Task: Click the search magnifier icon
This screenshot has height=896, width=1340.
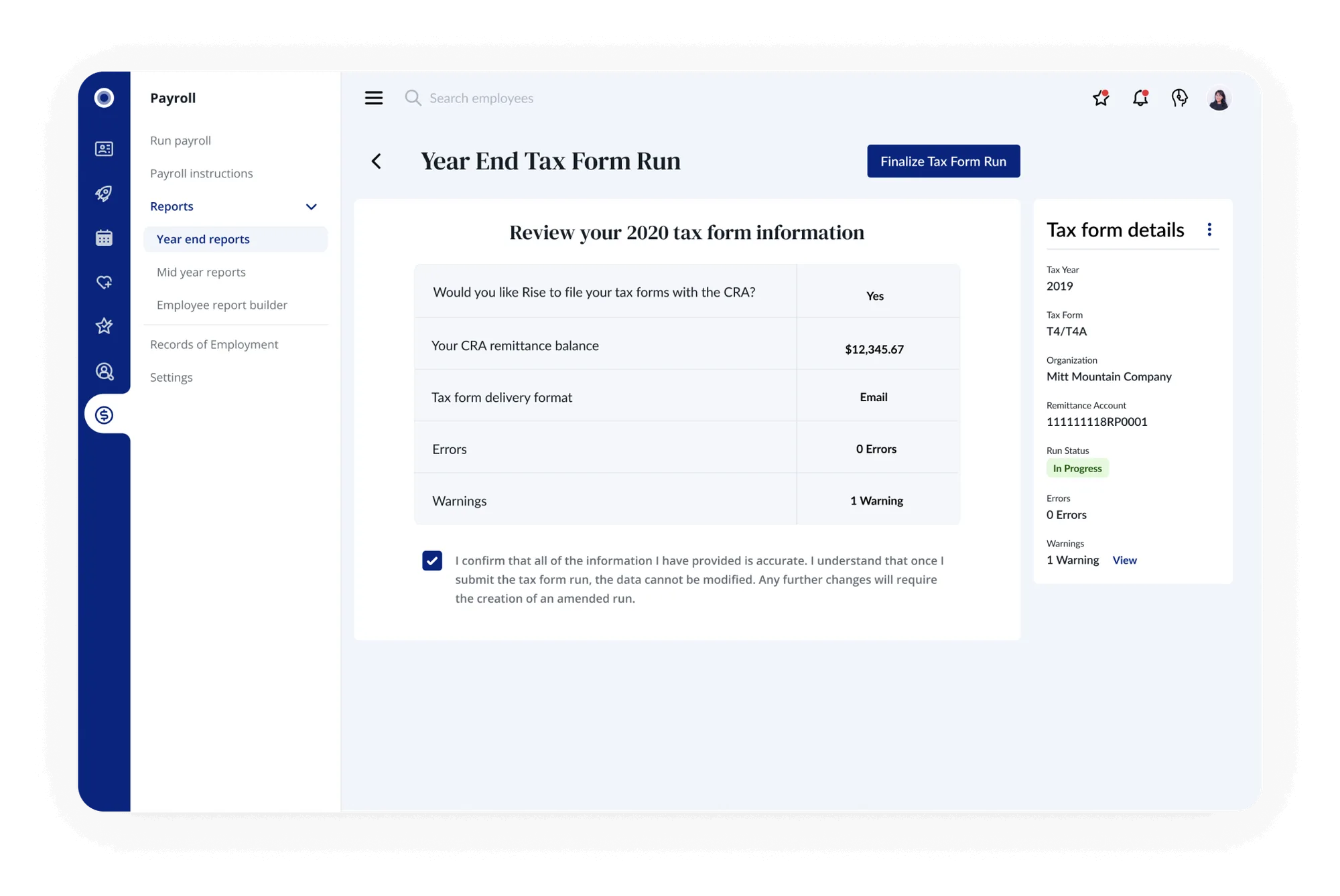Action: click(x=413, y=98)
